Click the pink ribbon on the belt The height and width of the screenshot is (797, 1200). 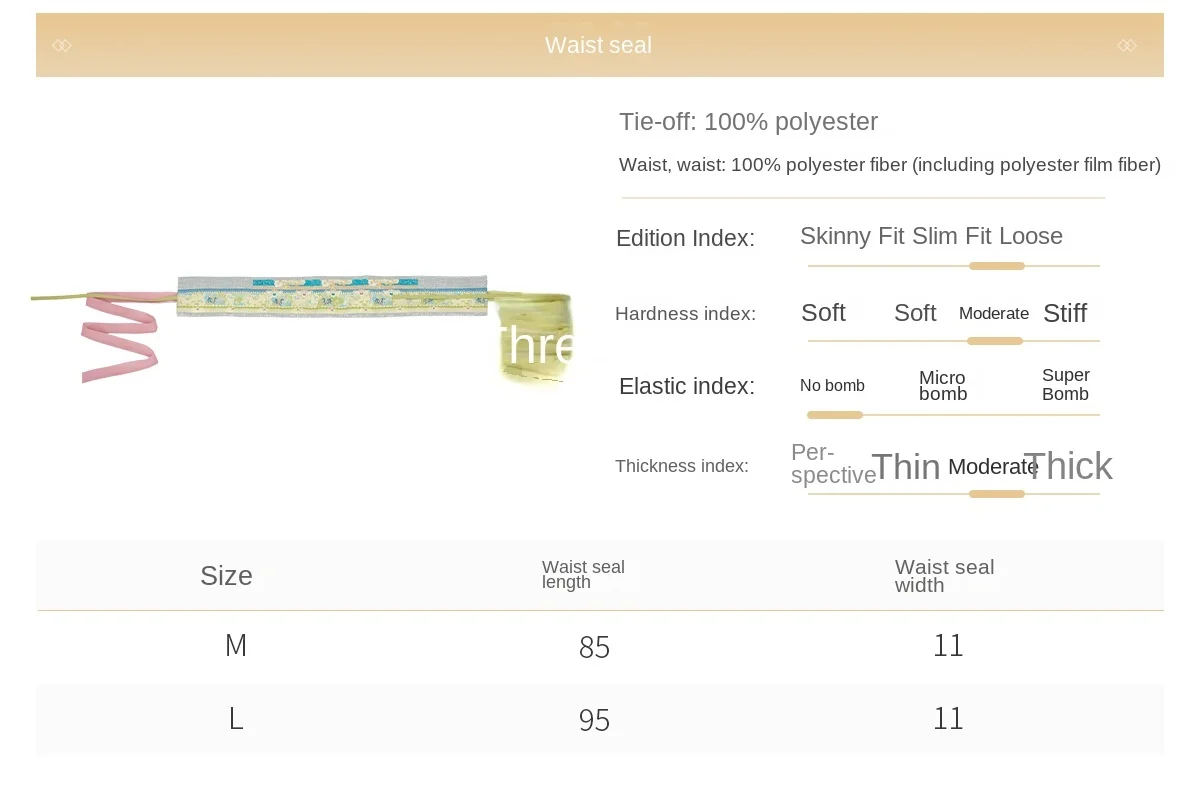120,335
